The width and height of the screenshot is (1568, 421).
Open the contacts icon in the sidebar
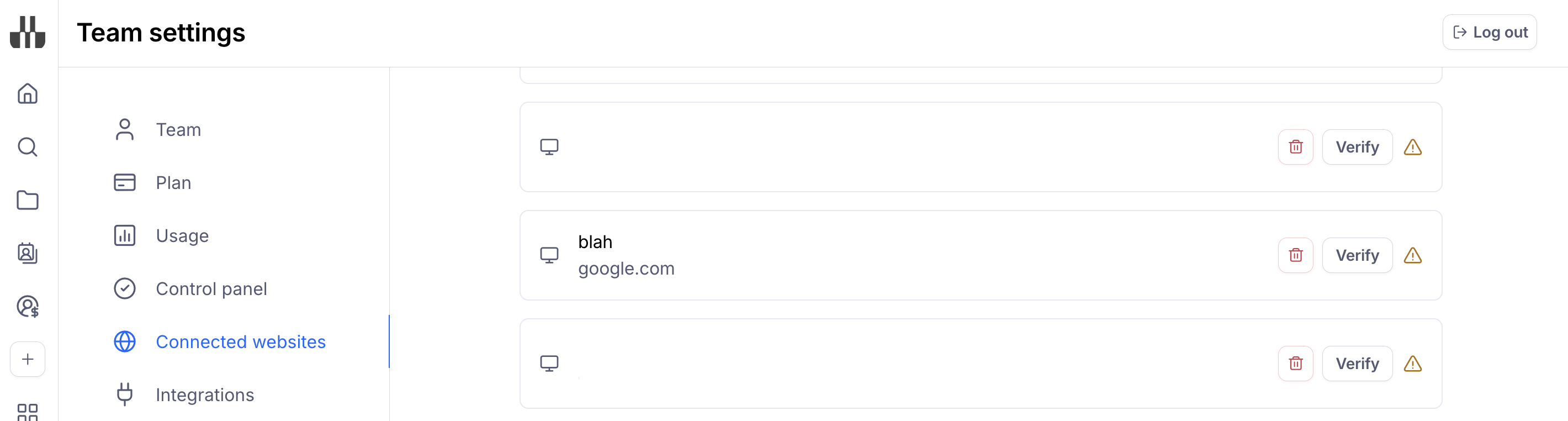coord(28,253)
